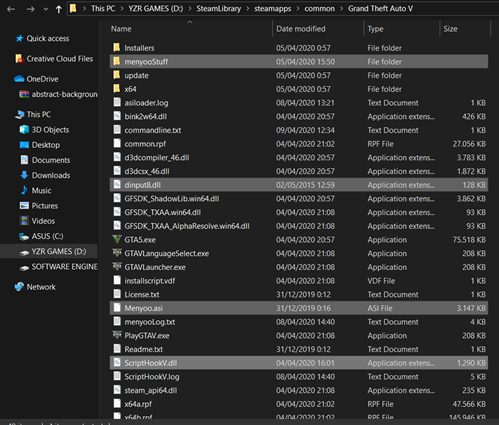Click the Quick access star icon
This screenshot has width=499, height=425.
[19, 39]
